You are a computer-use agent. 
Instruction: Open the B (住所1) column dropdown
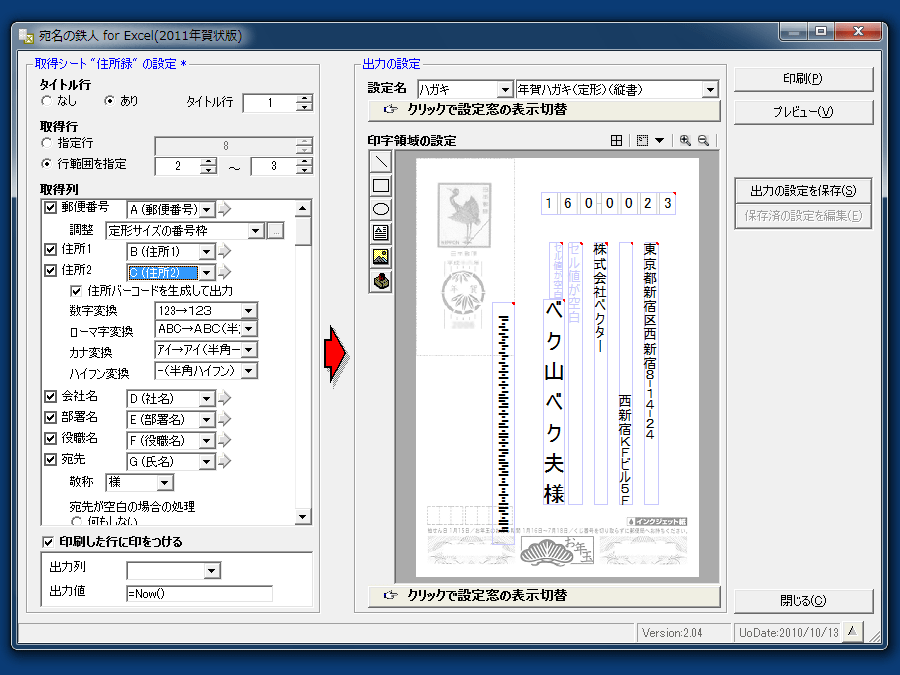[x=207, y=251]
